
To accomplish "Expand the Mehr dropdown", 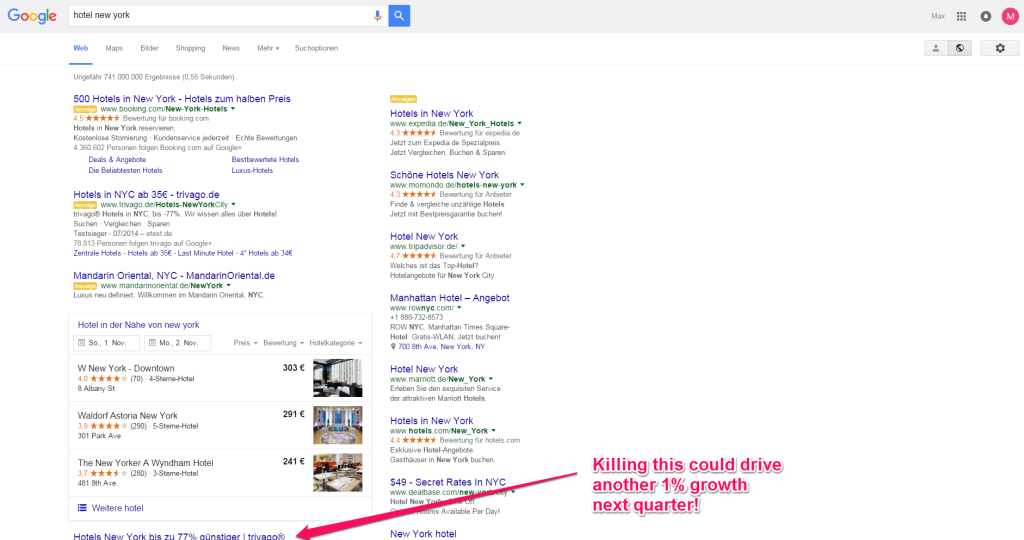I will tap(268, 48).
